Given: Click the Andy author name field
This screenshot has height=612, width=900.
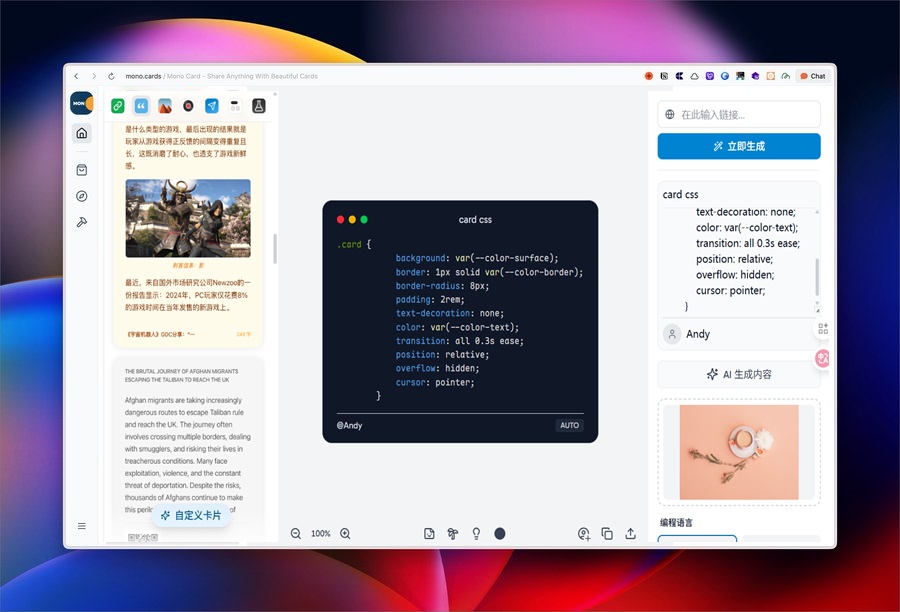Looking at the screenshot, I should pos(739,334).
